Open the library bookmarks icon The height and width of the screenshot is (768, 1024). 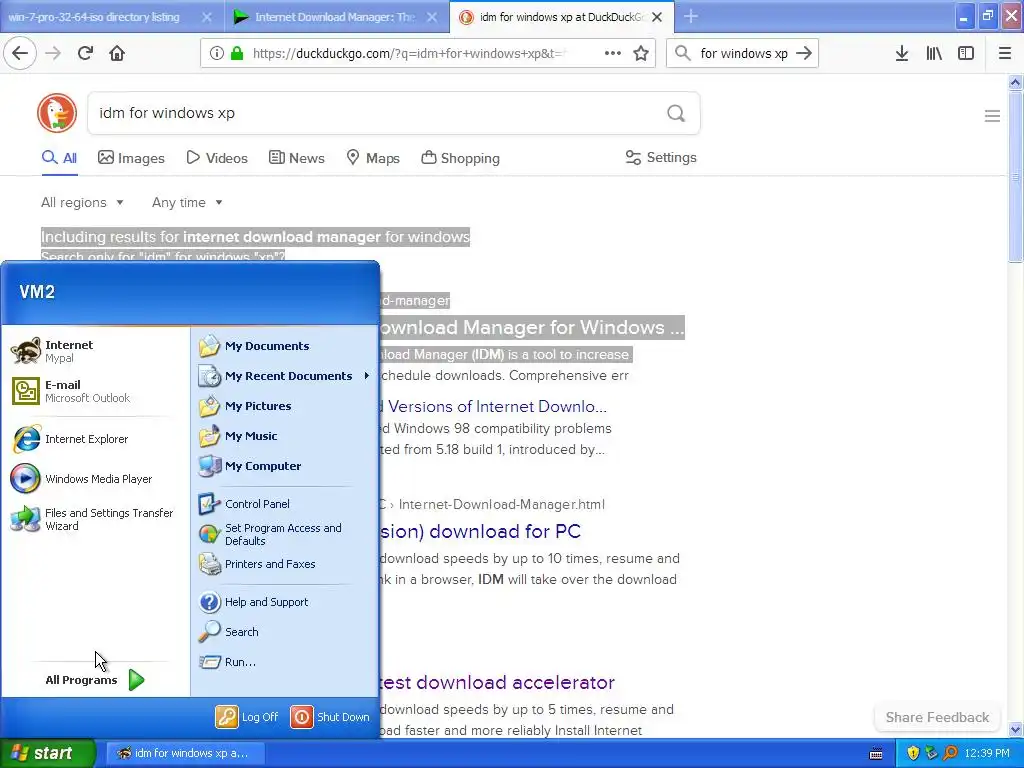tap(934, 54)
